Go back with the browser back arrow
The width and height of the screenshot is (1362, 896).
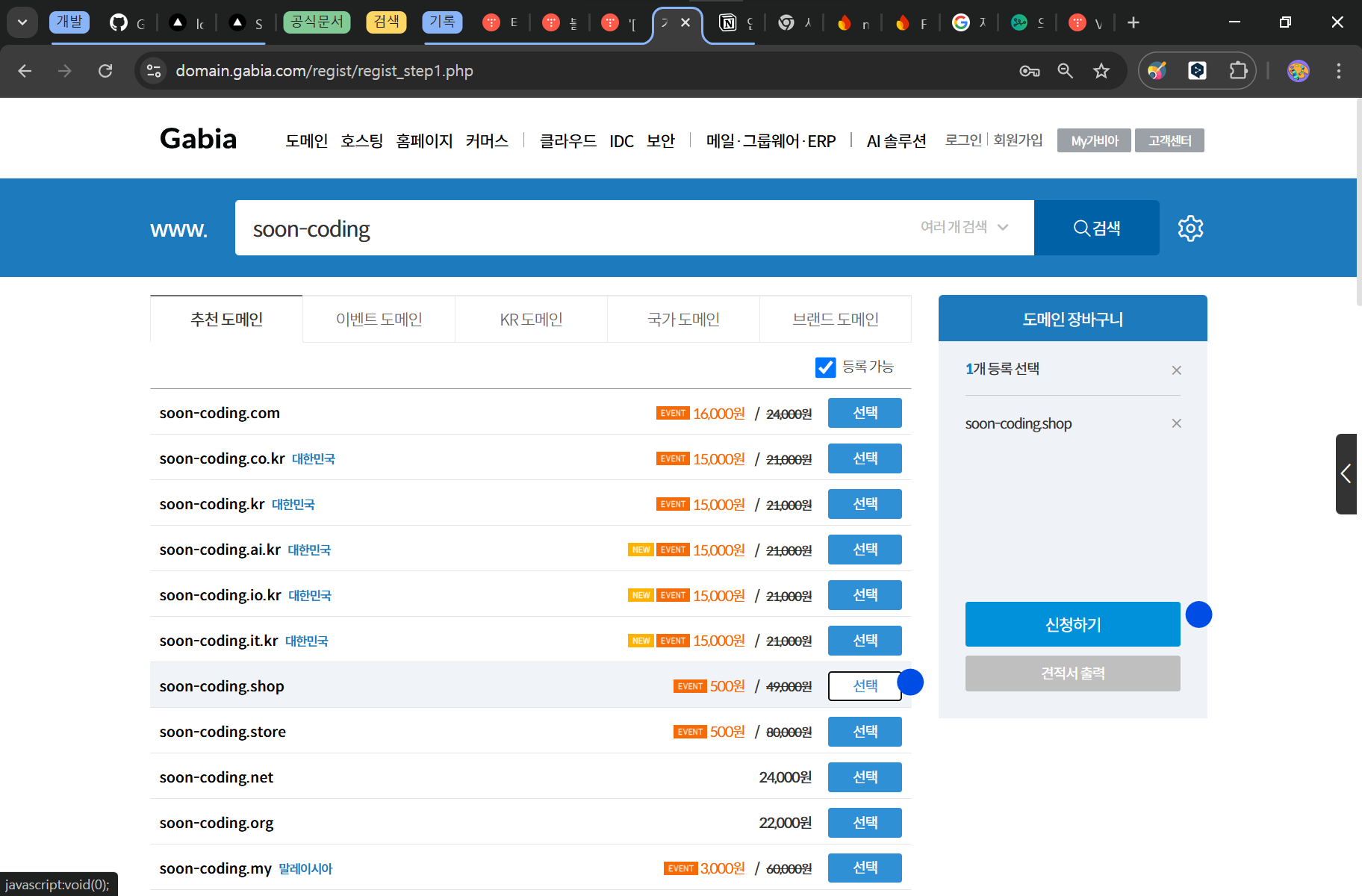(x=25, y=71)
